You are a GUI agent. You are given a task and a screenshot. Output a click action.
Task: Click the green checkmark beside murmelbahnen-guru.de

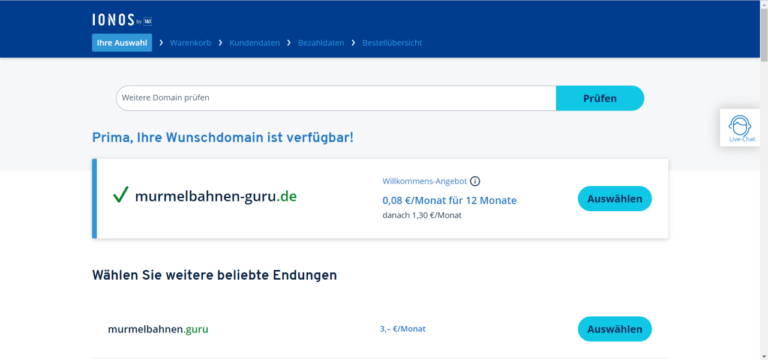(x=120, y=195)
